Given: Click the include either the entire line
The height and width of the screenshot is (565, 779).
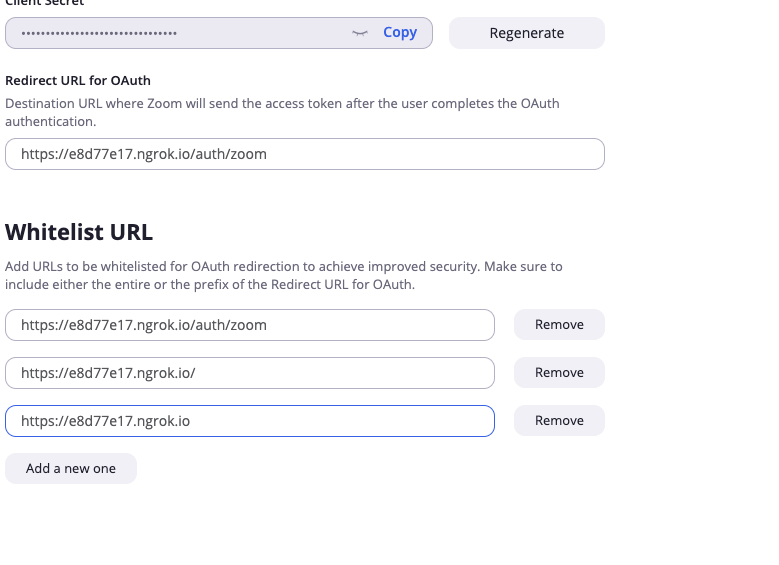Looking at the screenshot, I should [210, 285].
